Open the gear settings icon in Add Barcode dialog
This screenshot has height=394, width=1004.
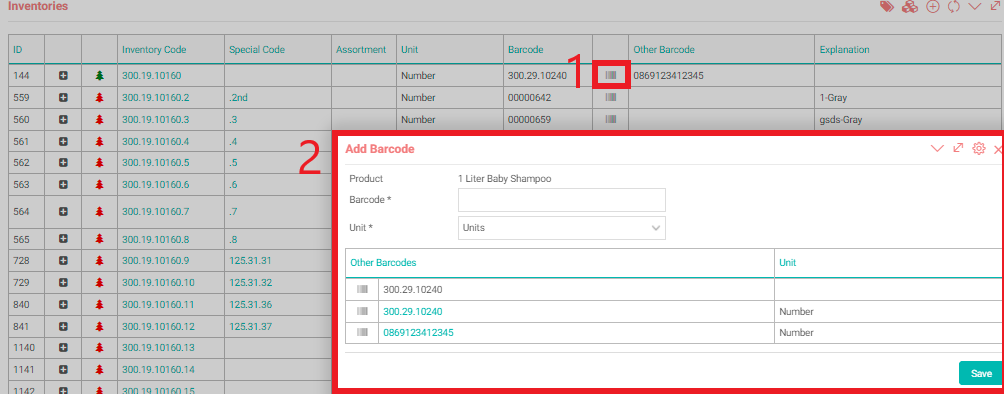point(978,149)
